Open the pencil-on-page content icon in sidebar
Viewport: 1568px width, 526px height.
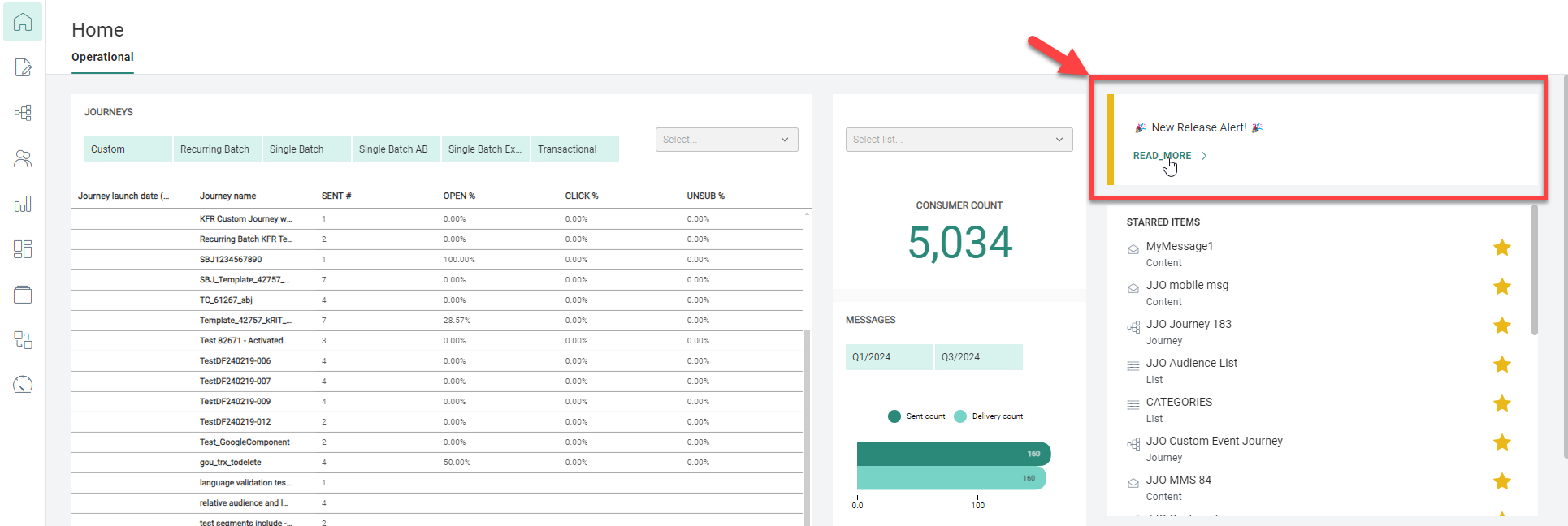(x=23, y=67)
